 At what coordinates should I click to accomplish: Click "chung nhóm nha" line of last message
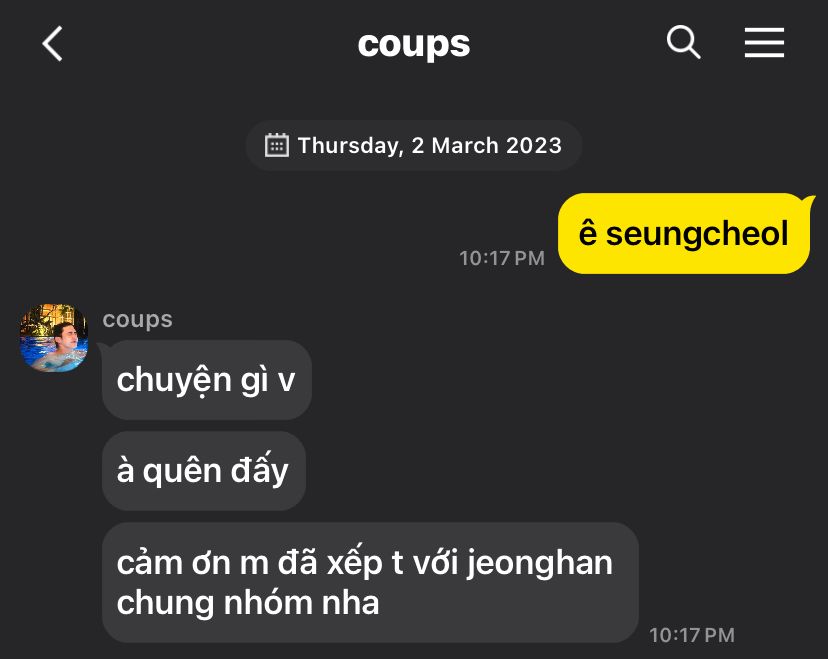pyautogui.click(x=248, y=602)
